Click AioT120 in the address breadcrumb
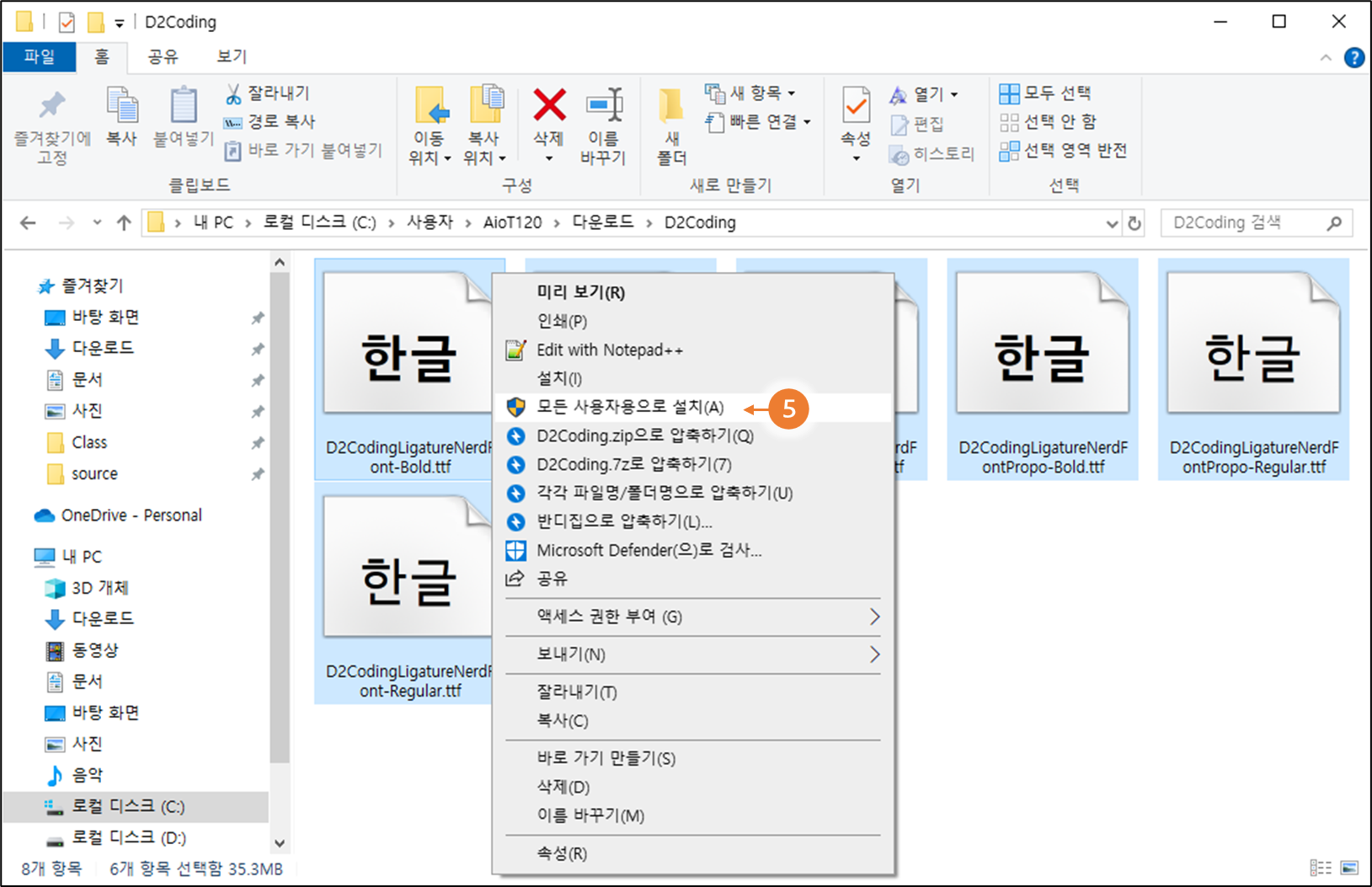This screenshot has height=887, width=1372. [x=513, y=222]
